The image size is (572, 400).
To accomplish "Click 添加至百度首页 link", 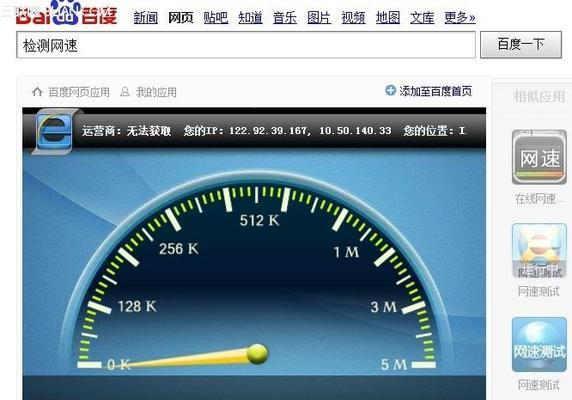I will [436, 91].
